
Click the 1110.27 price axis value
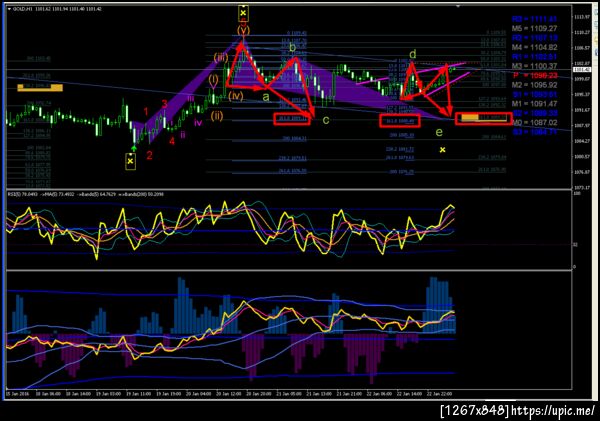point(581,33)
